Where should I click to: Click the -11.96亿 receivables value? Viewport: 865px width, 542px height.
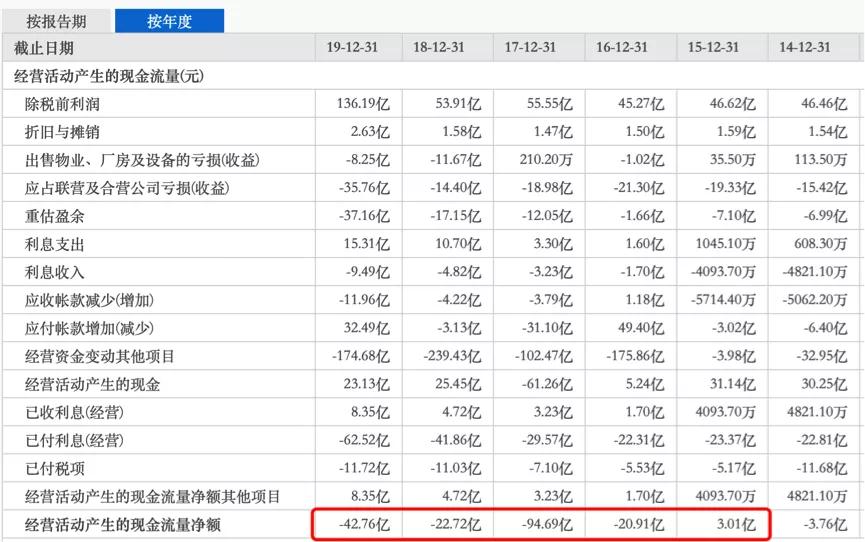pos(364,300)
